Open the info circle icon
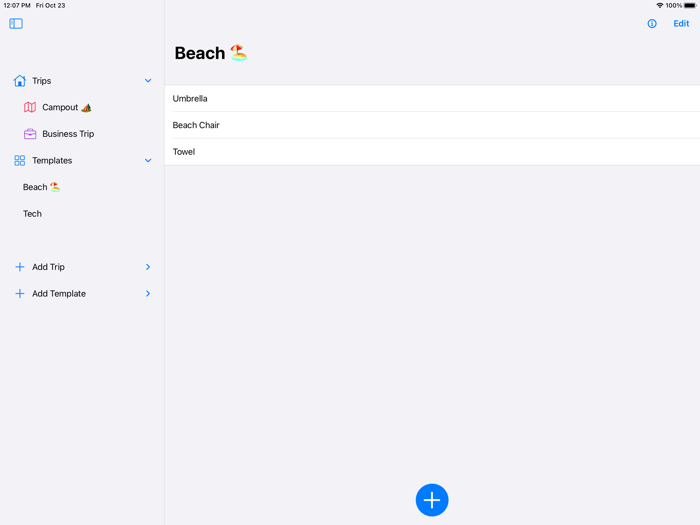 652,24
